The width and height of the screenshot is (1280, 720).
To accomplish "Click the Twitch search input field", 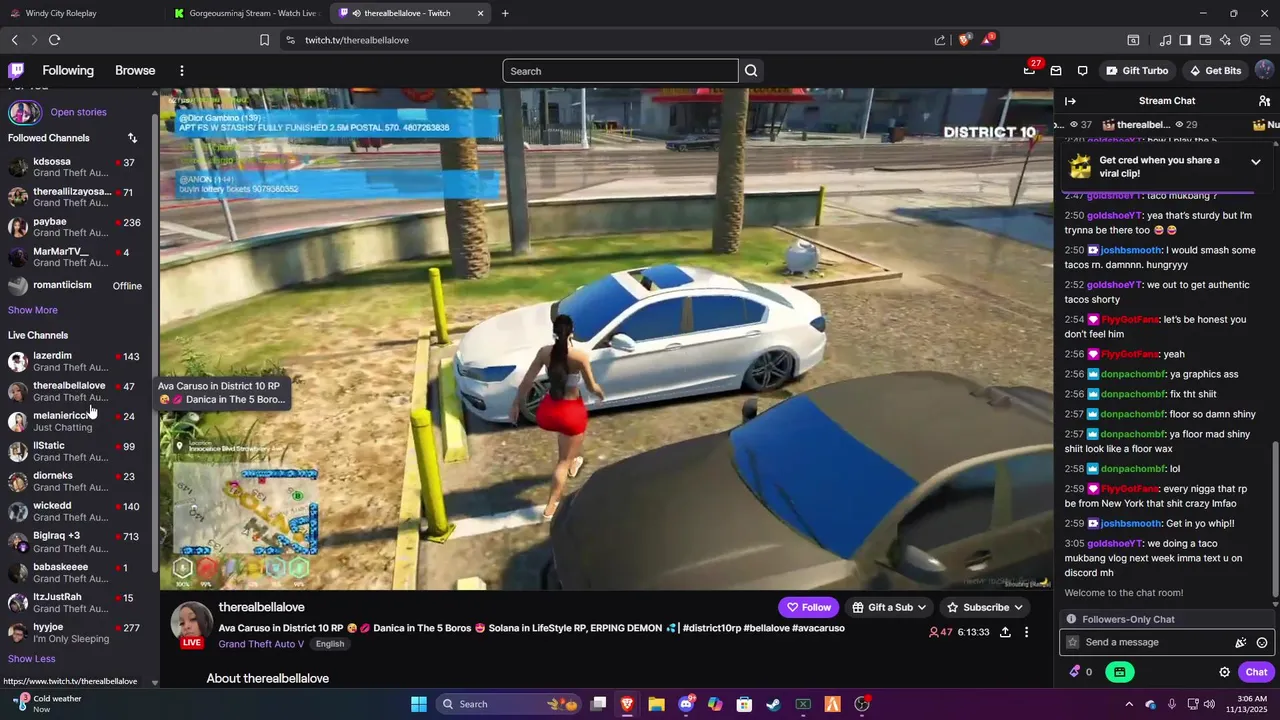I will pyautogui.click(x=620, y=71).
